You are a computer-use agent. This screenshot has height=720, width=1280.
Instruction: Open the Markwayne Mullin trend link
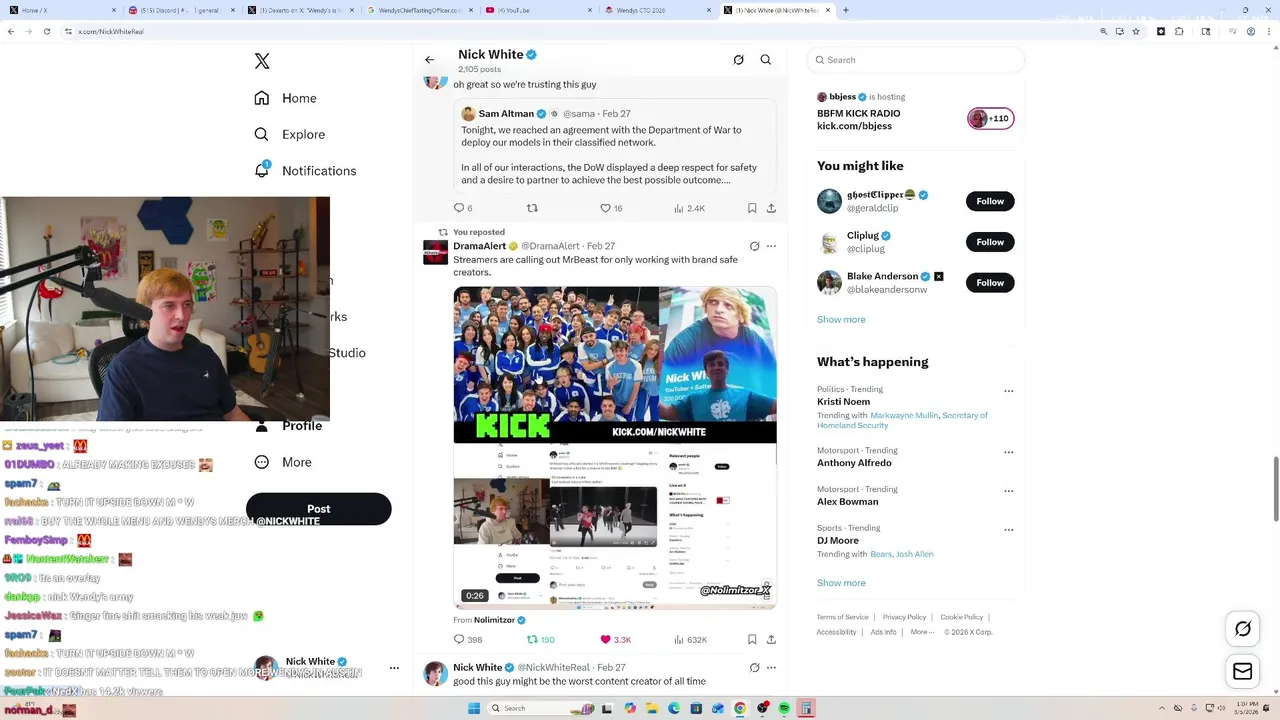pos(904,415)
